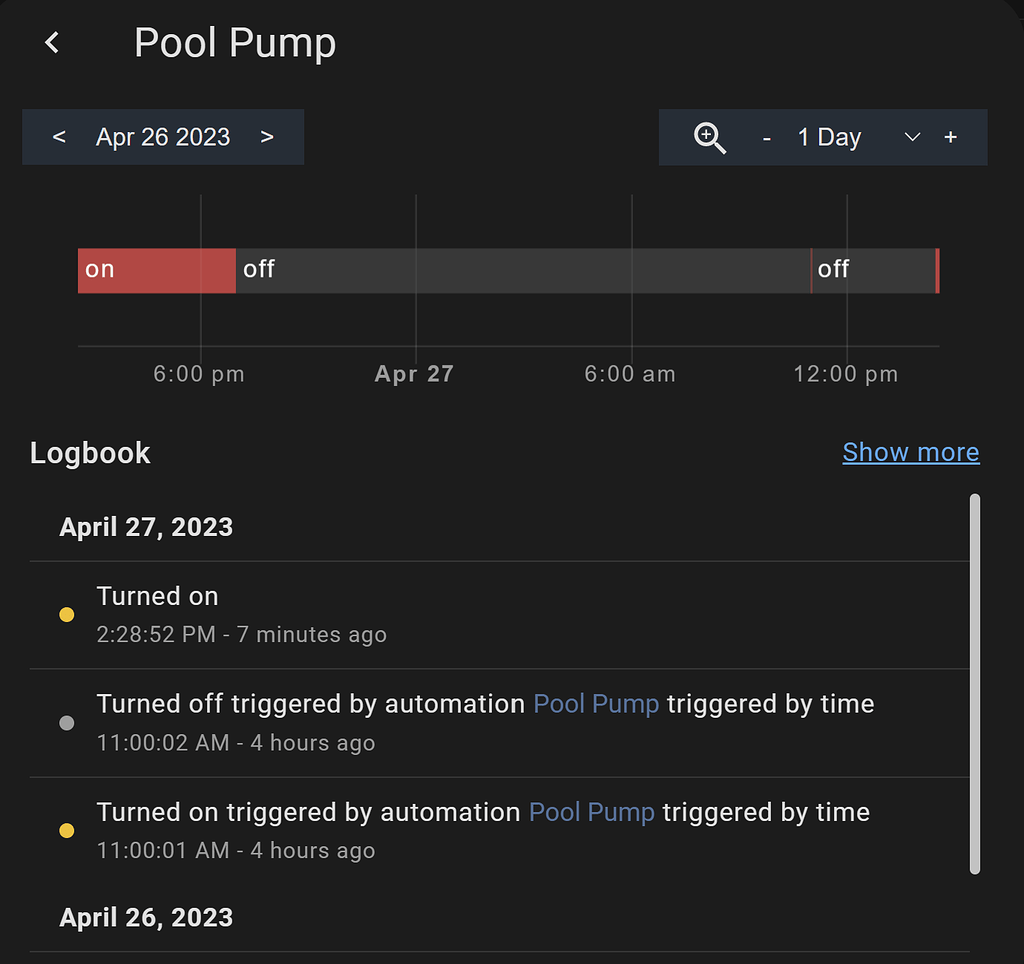Image resolution: width=1024 pixels, height=964 pixels.
Task: Go to previous day with left arrow
Action: (x=58, y=137)
